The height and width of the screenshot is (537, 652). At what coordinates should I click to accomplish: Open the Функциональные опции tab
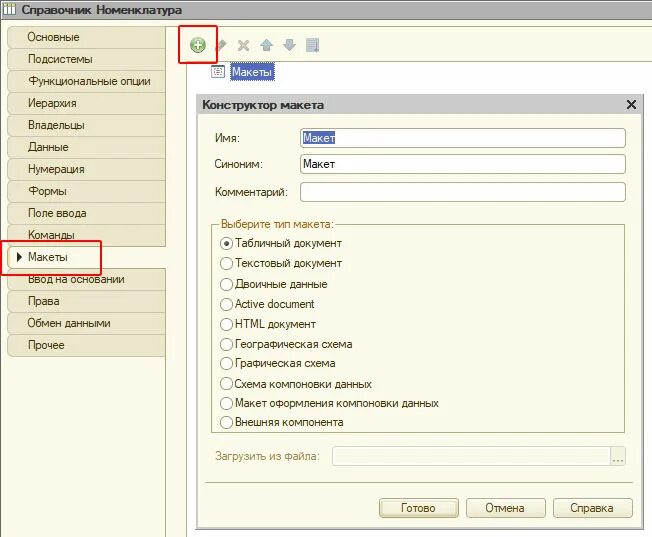coord(86,81)
